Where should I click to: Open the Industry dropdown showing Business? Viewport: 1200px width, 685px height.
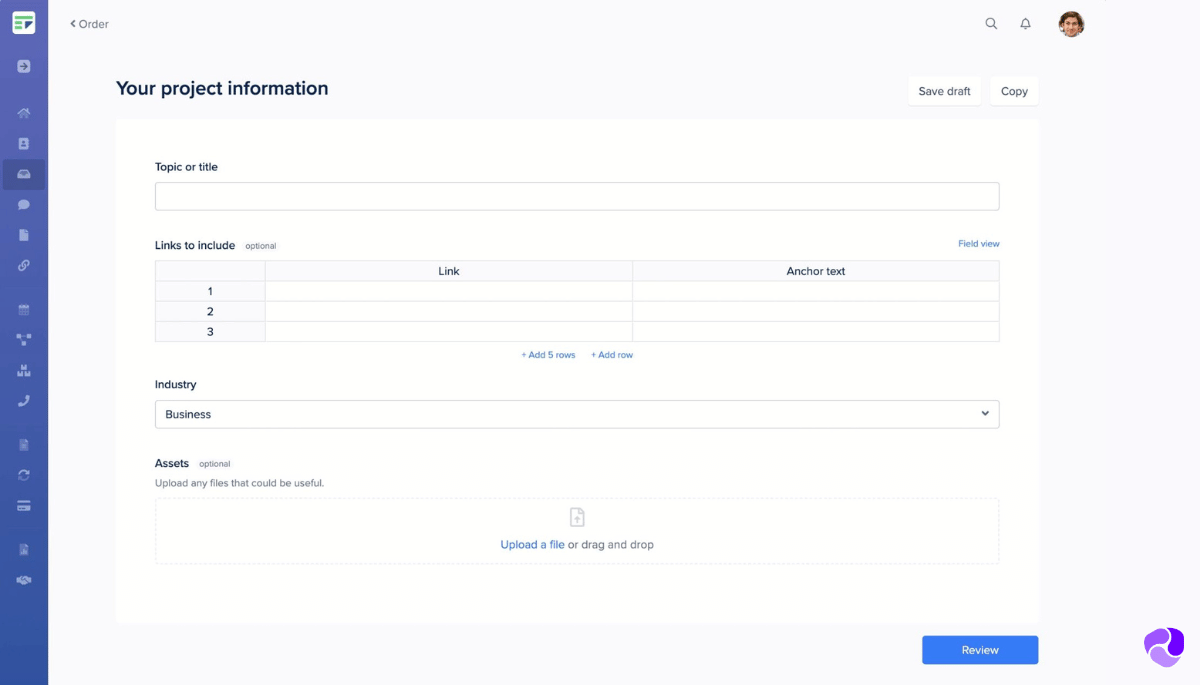[577, 413]
